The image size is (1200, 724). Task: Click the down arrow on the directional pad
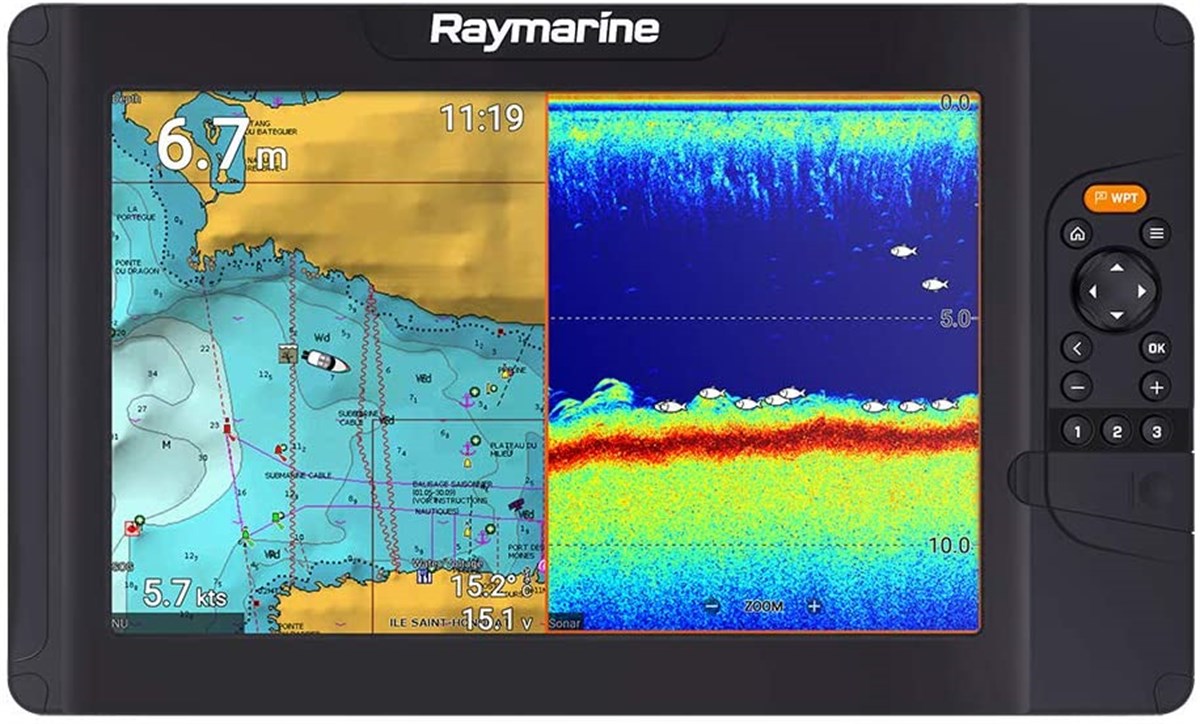click(x=1116, y=316)
